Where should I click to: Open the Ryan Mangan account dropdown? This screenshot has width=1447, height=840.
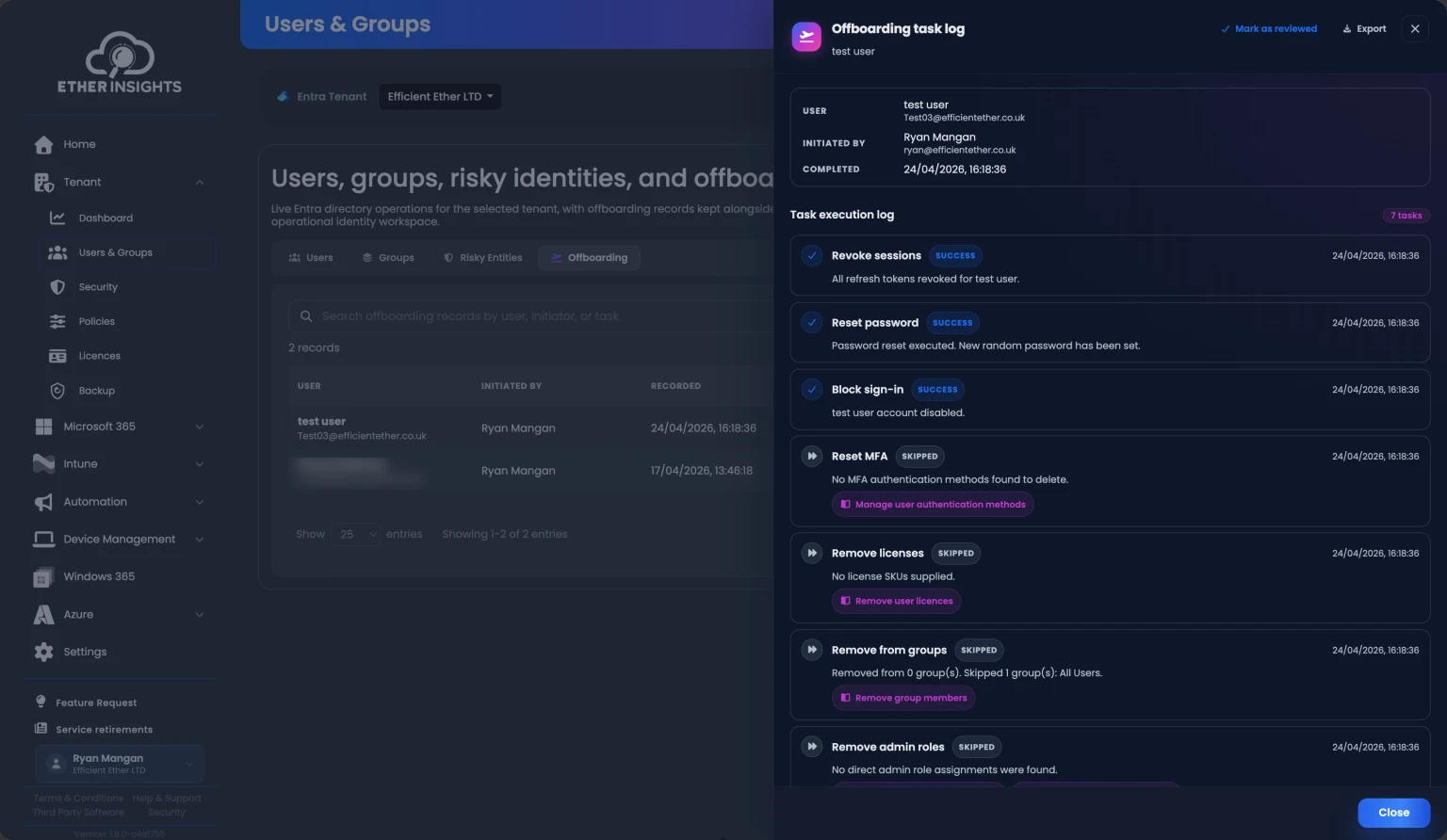[x=120, y=764]
